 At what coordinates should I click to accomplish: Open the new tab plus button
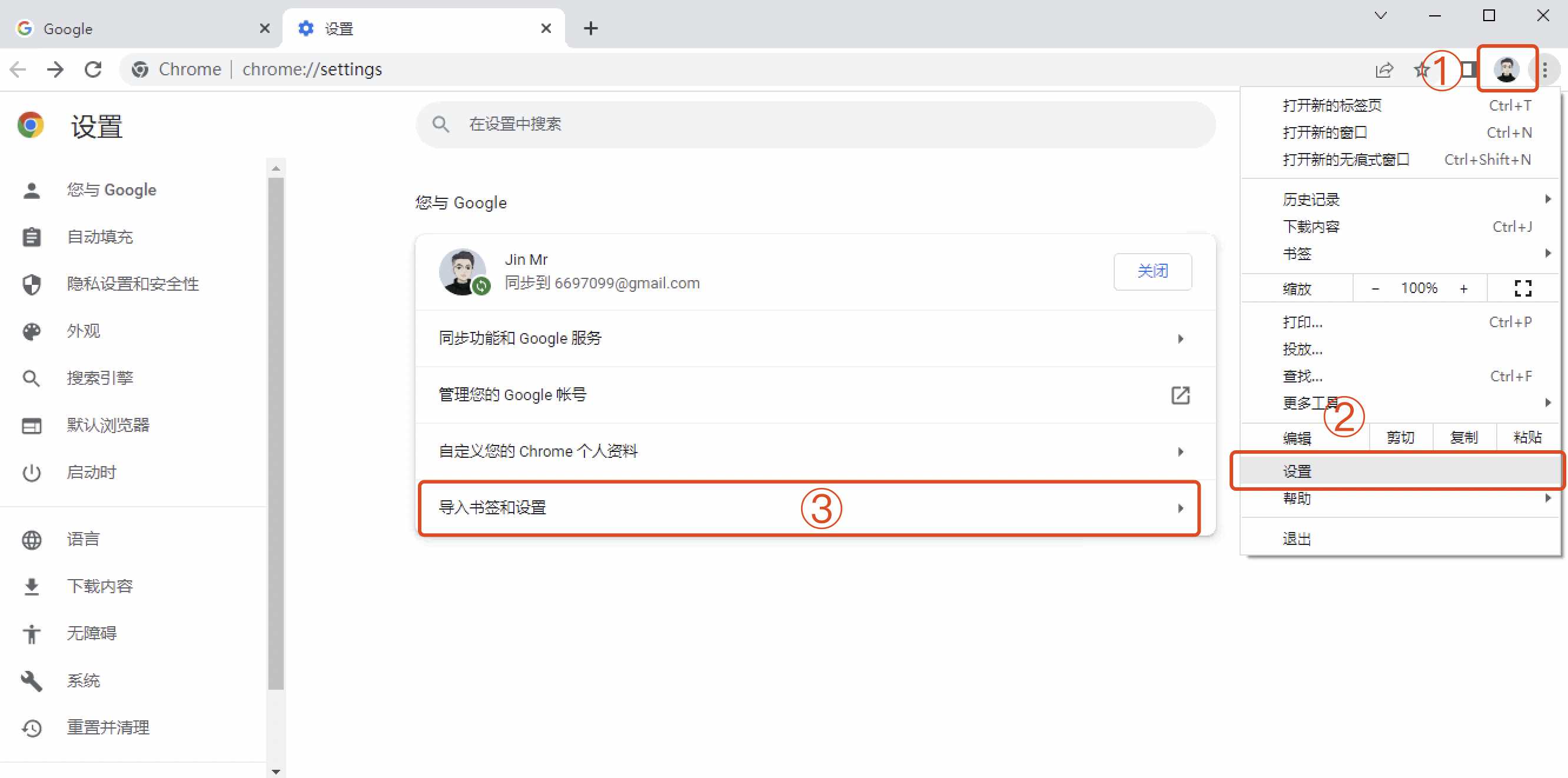(590, 29)
